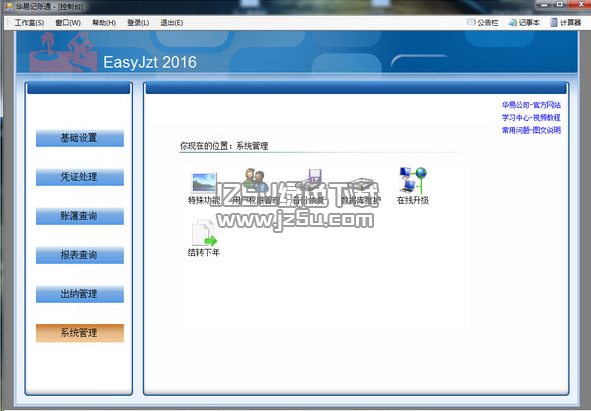Image resolution: width=591 pixels, height=411 pixels.
Task: Select the 报表查询 sidebar button
Action: pyautogui.click(x=80, y=255)
